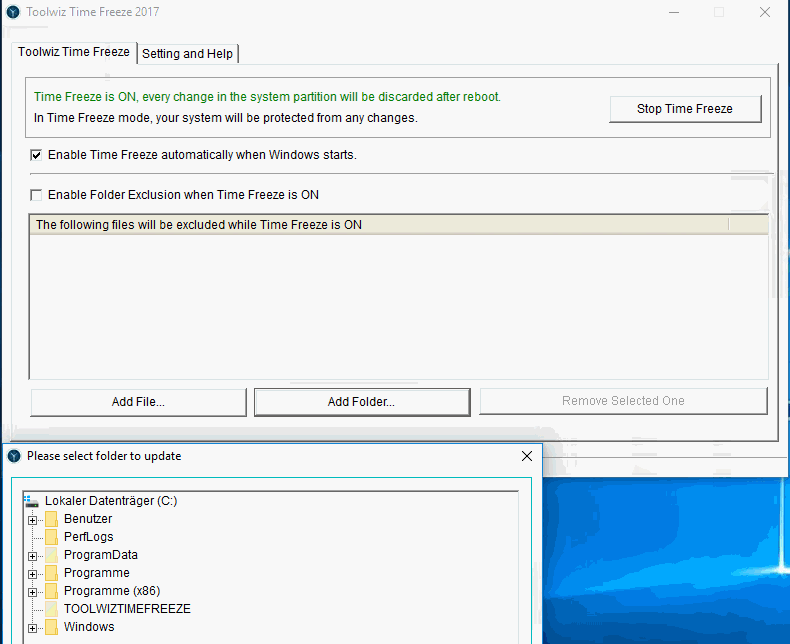The height and width of the screenshot is (644, 790).
Task: Click the ProgramData folder icon
Action: pyautogui.click(x=51, y=555)
